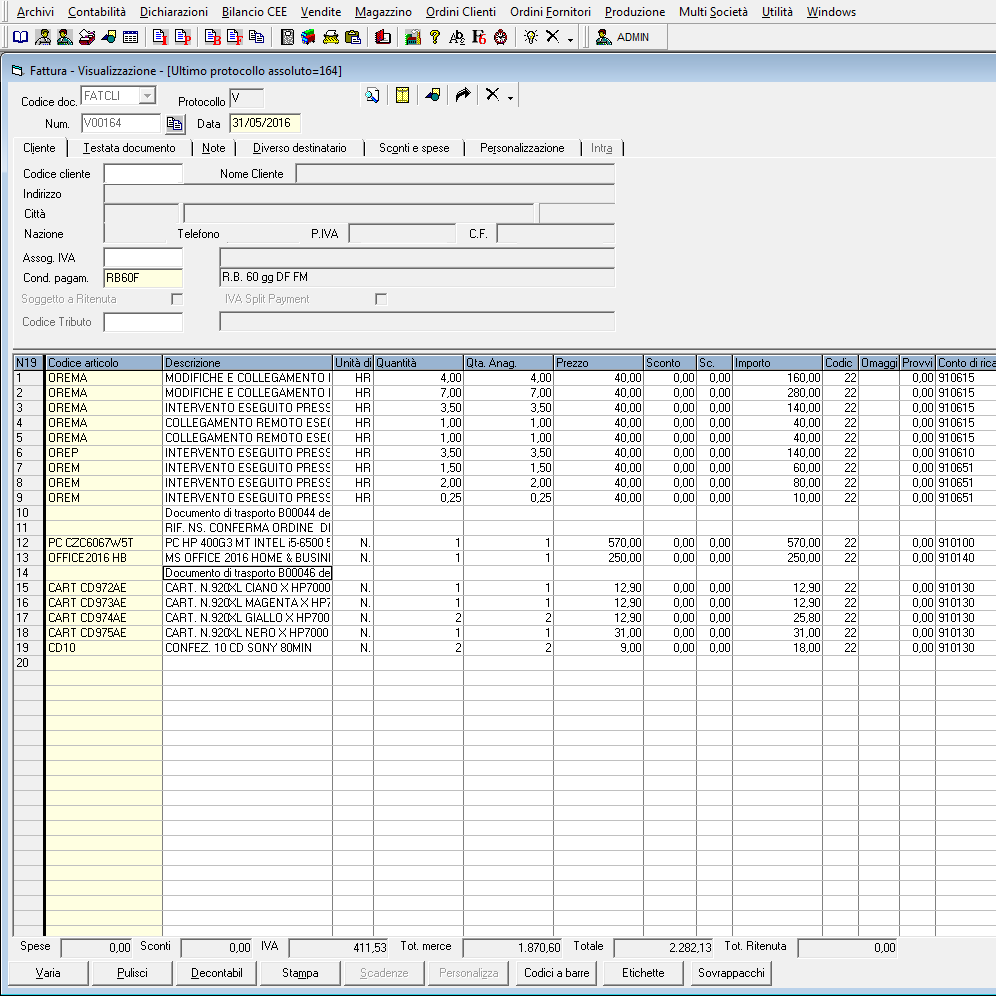
Task: Open the Note tab
Action: click(x=213, y=148)
